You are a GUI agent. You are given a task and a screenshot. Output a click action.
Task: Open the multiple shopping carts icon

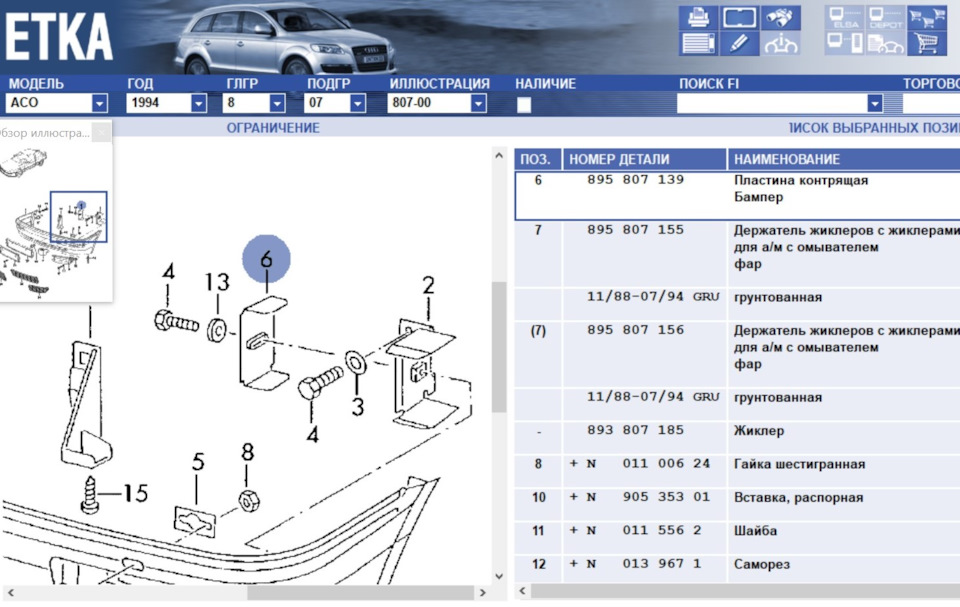927,17
